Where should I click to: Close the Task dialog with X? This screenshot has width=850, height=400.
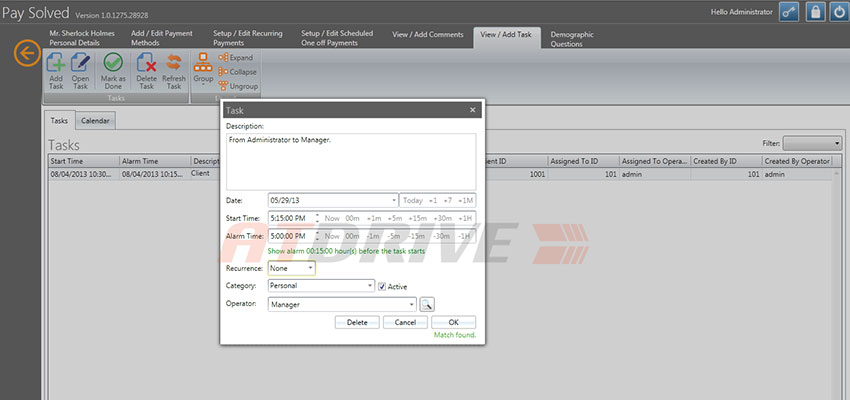[x=472, y=110]
